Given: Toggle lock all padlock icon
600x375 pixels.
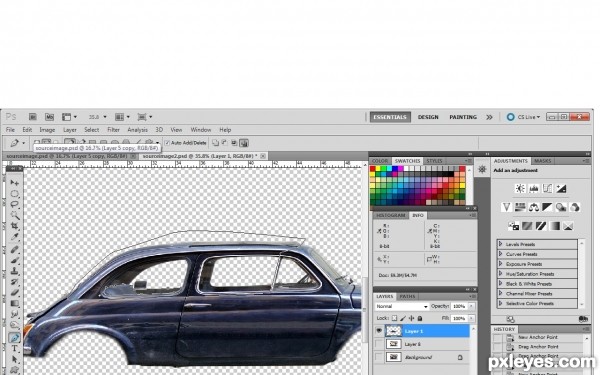Looking at the screenshot, I should 420,318.
